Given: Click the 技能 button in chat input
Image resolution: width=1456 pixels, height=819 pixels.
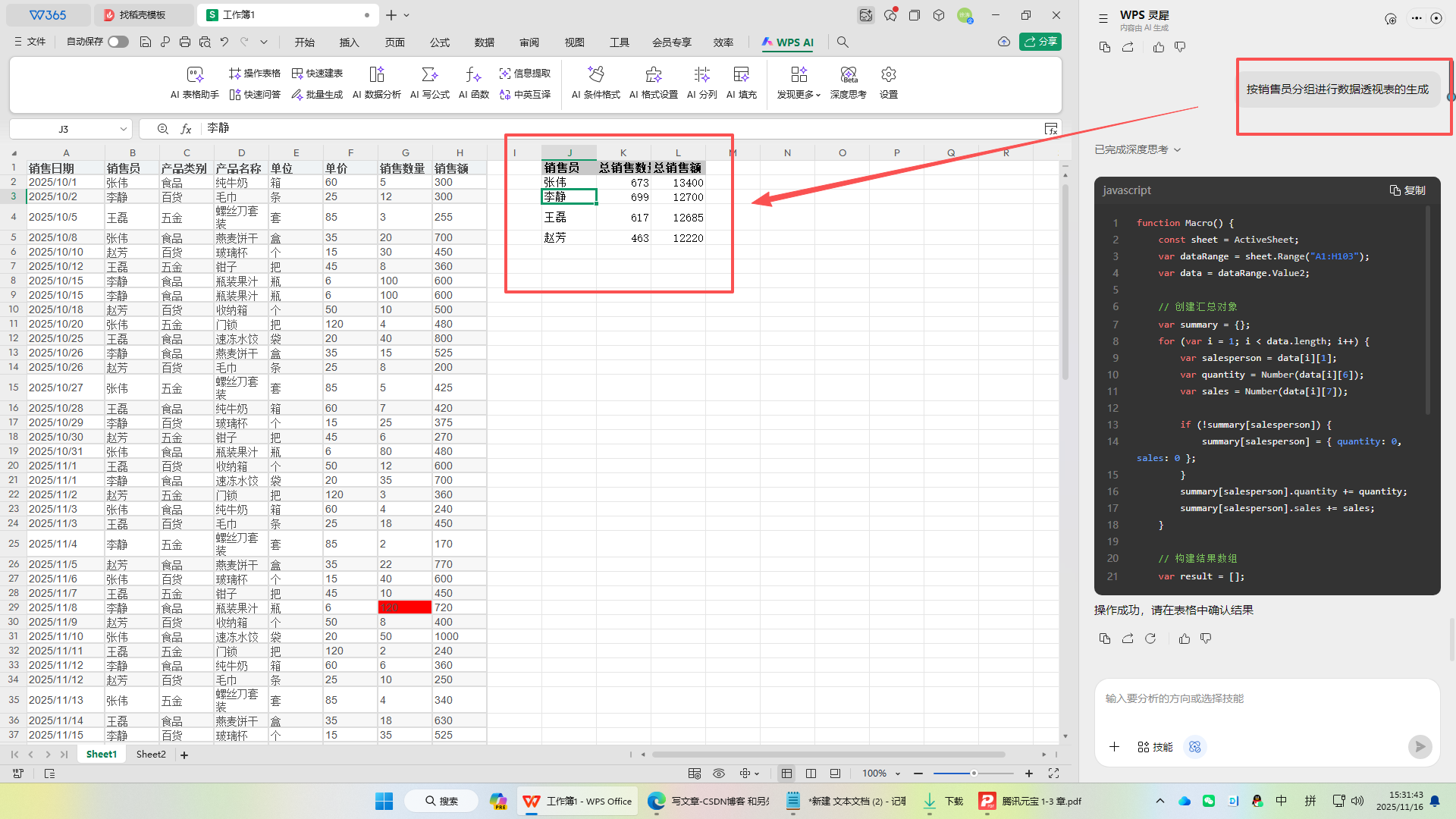Looking at the screenshot, I should (x=1155, y=747).
